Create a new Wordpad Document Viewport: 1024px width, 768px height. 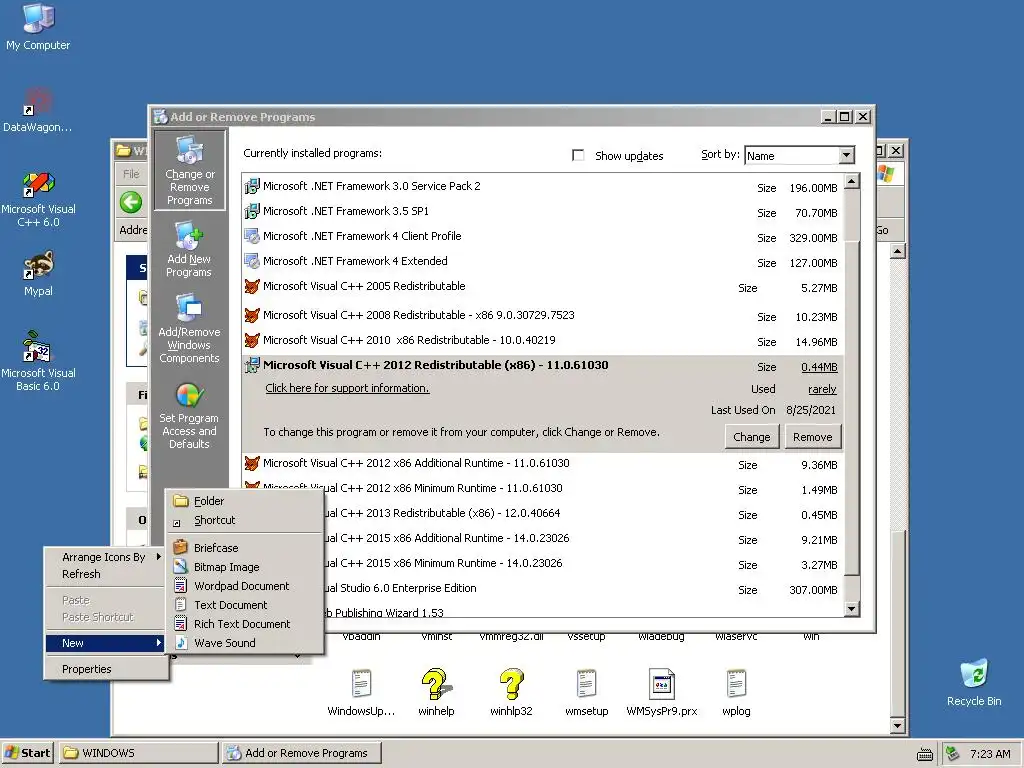pos(245,586)
